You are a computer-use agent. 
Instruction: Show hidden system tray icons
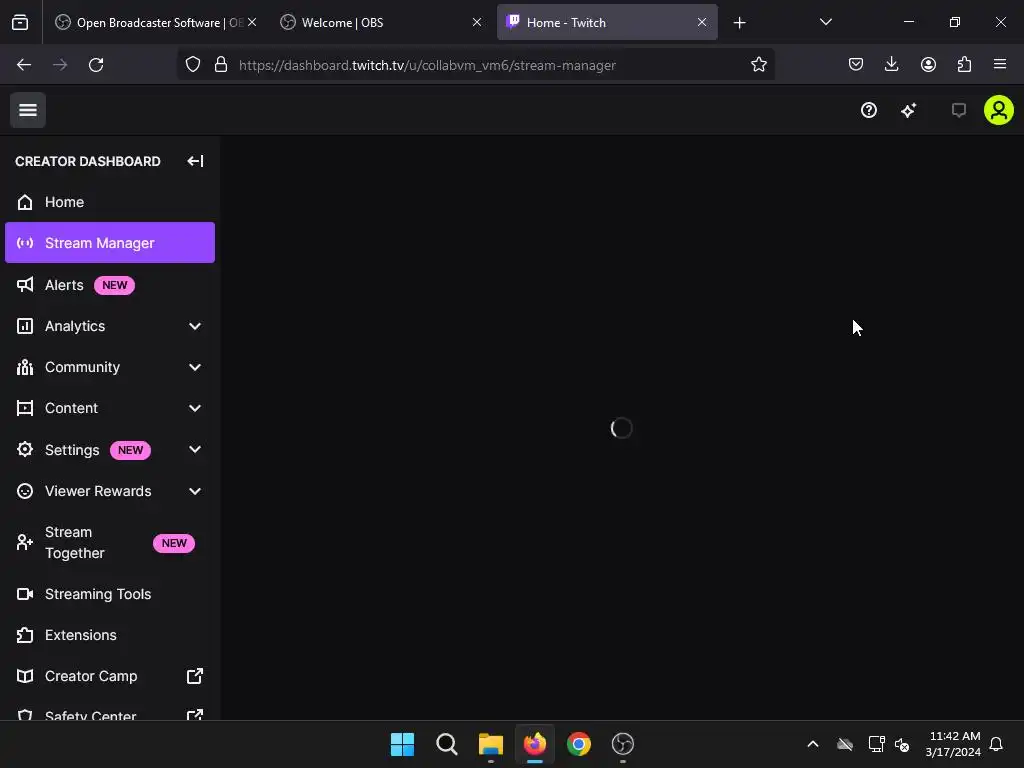[x=812, y=744]
